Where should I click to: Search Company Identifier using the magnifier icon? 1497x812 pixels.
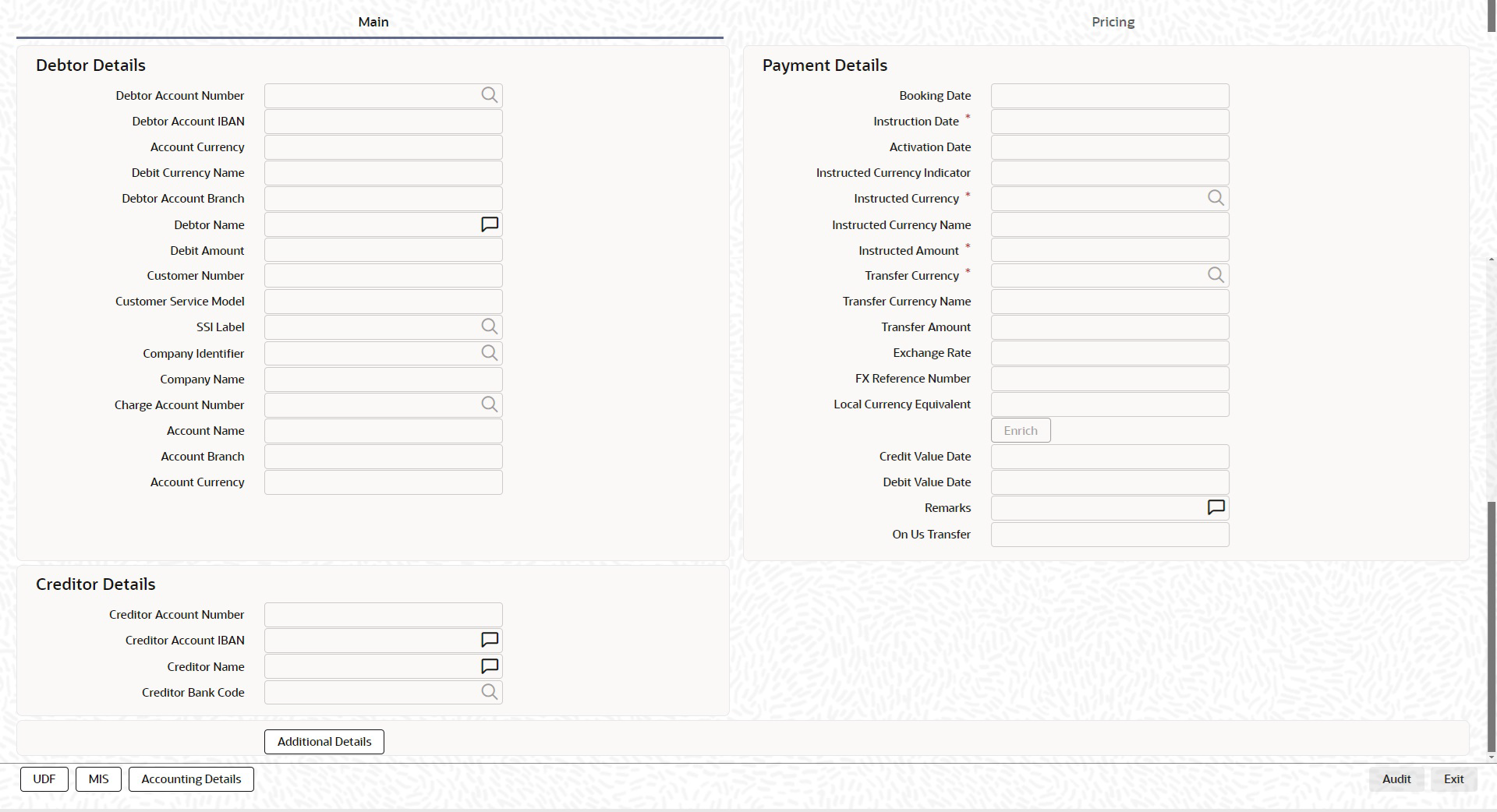click(489, 353)
